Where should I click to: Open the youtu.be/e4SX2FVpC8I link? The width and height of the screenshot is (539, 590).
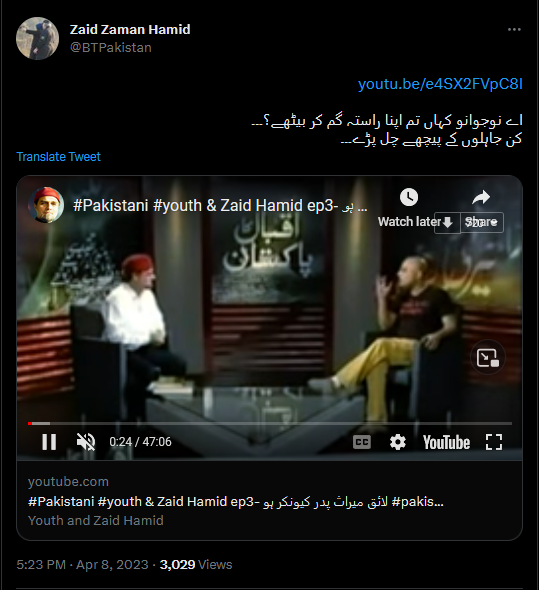[440, 84]
